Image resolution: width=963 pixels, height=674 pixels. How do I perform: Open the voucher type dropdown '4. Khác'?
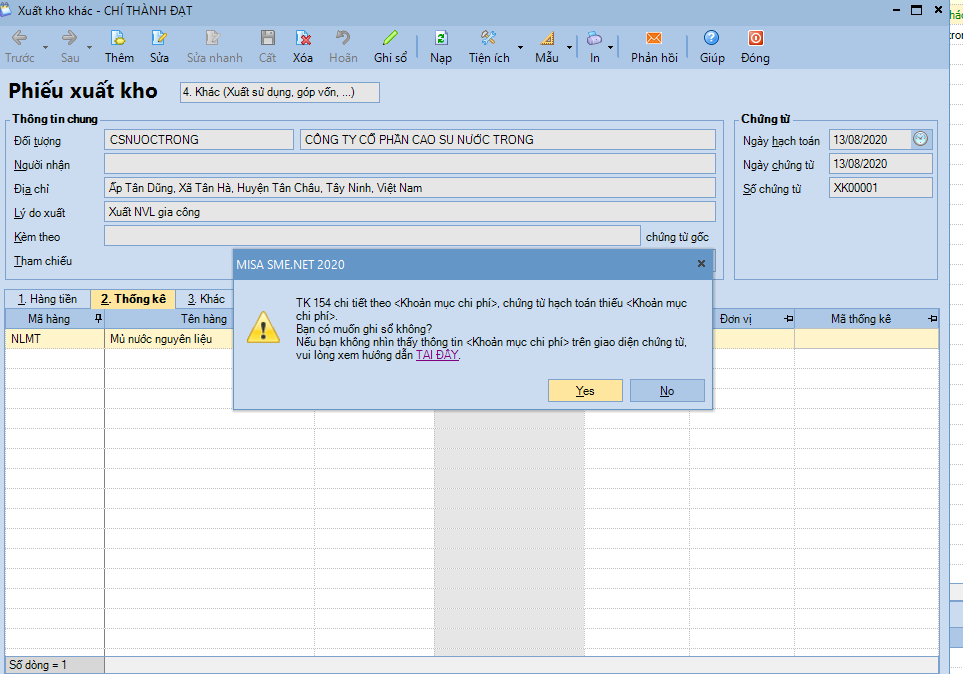(x=279, y=92)
